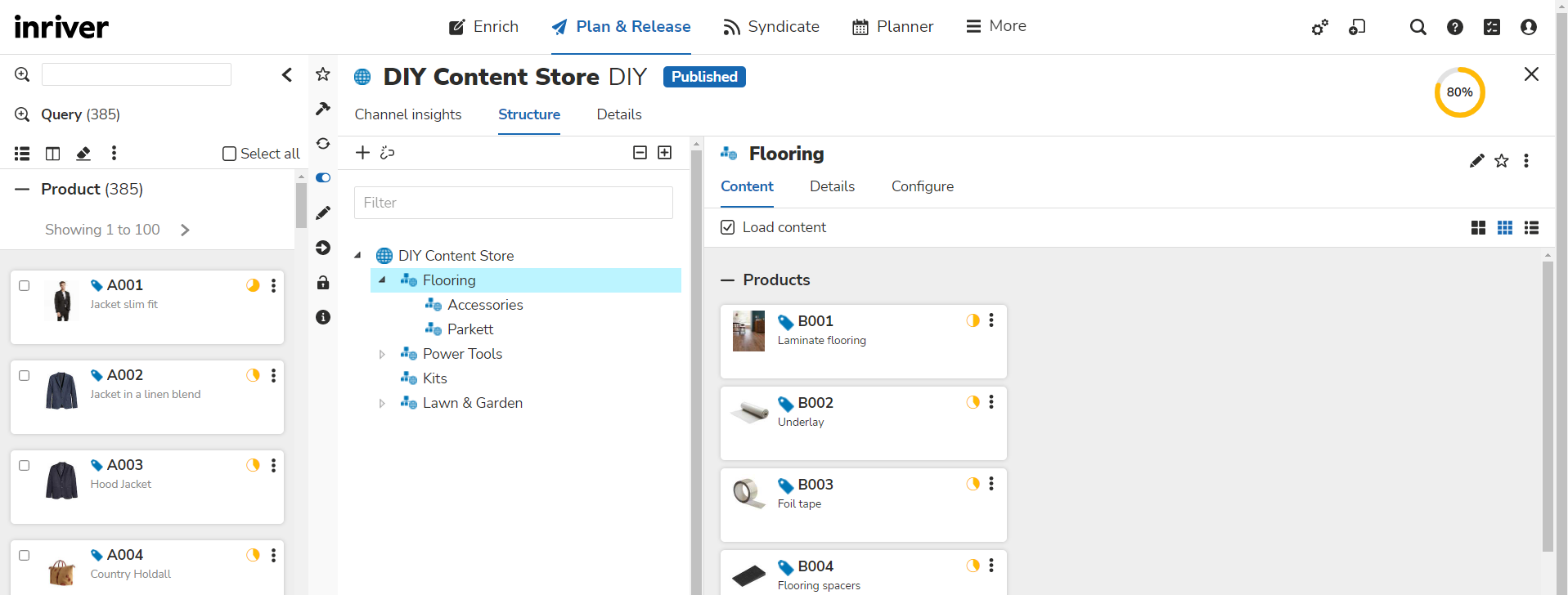Go to next page of results arrow
This screenshot has width=1568, height=595.
pos(185,230)
